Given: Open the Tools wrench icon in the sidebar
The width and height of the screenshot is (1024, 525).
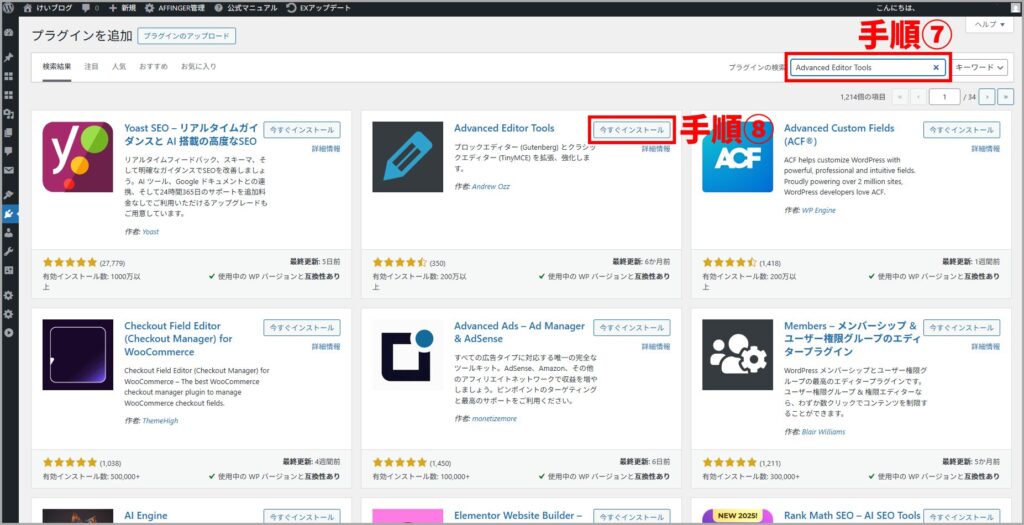Looking at the screenshot, I should [8, 251].
